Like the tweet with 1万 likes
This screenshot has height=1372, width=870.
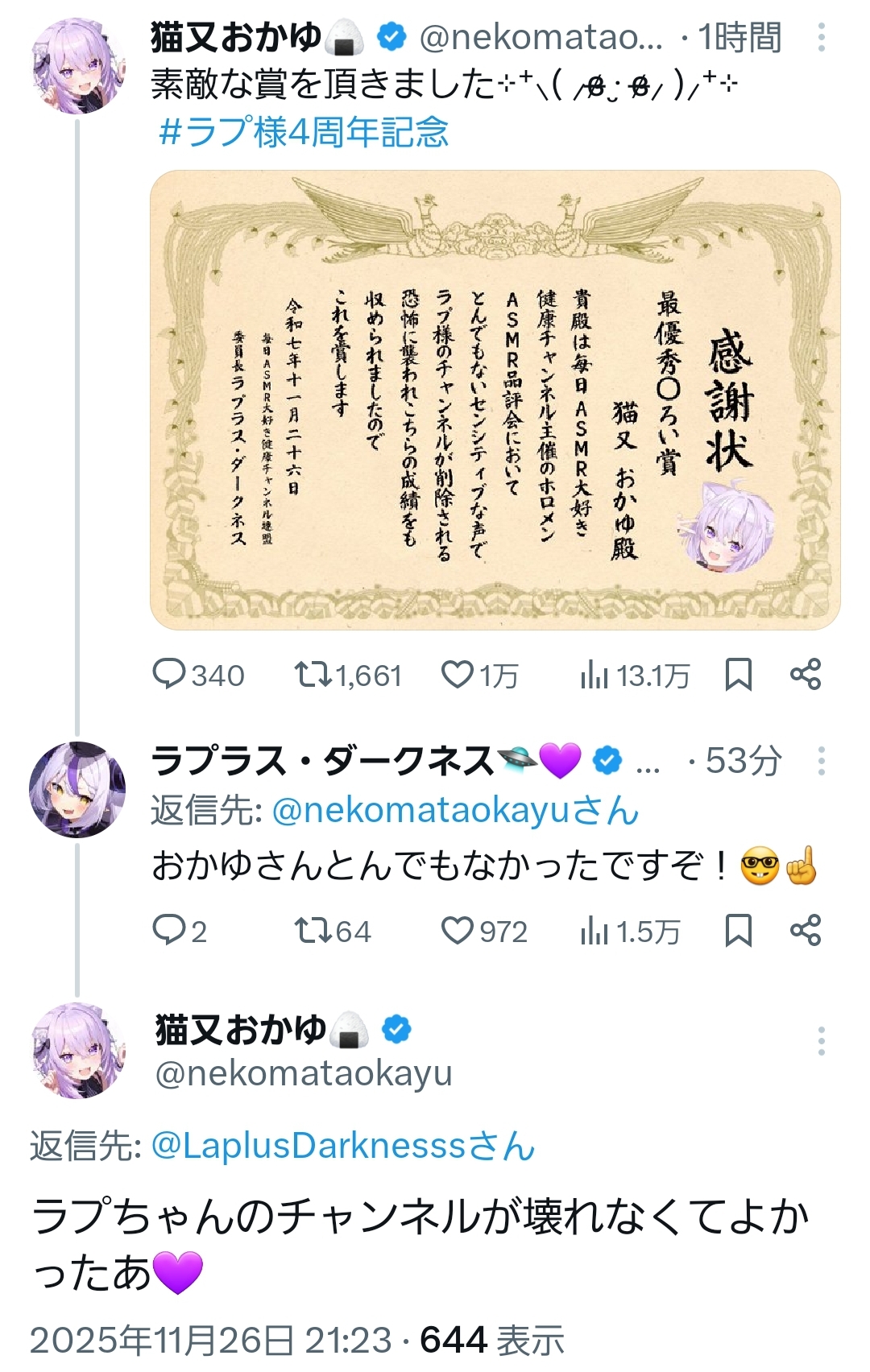458,675
